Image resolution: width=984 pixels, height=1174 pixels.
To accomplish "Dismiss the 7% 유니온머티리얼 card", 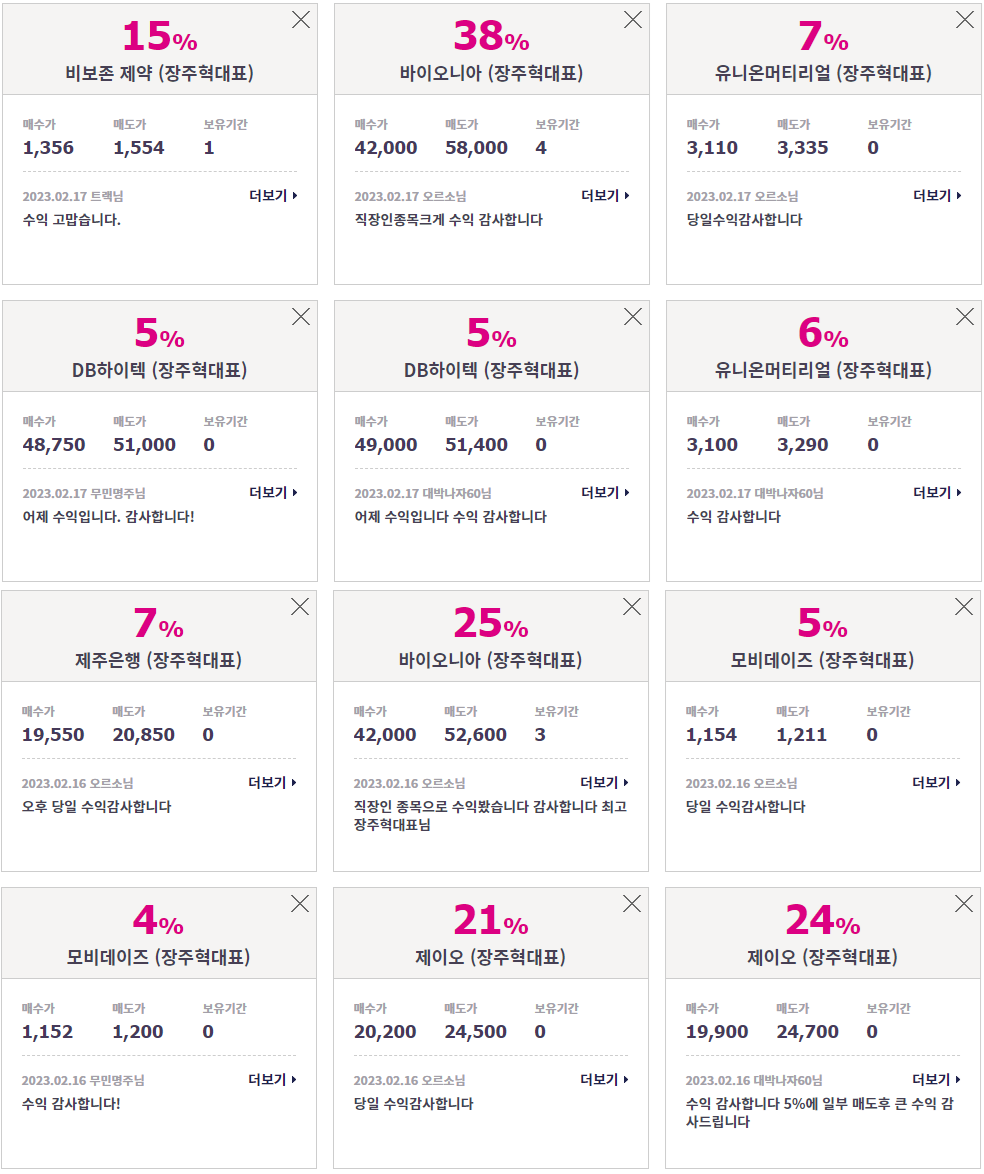I will click(965, 20).
